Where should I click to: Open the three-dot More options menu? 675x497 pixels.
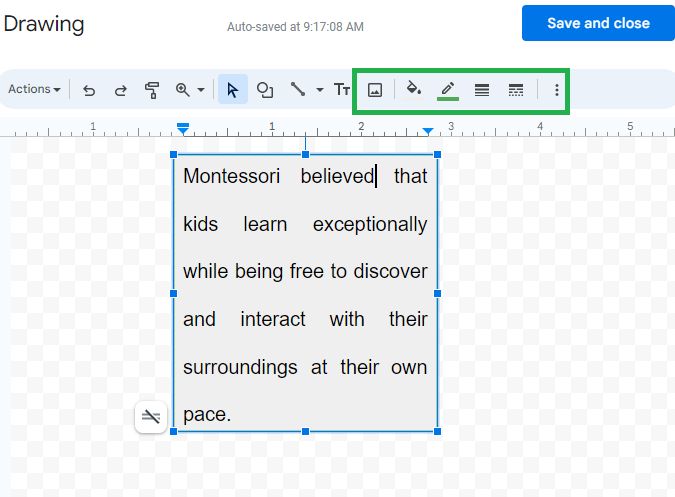[x=557, y=90]
